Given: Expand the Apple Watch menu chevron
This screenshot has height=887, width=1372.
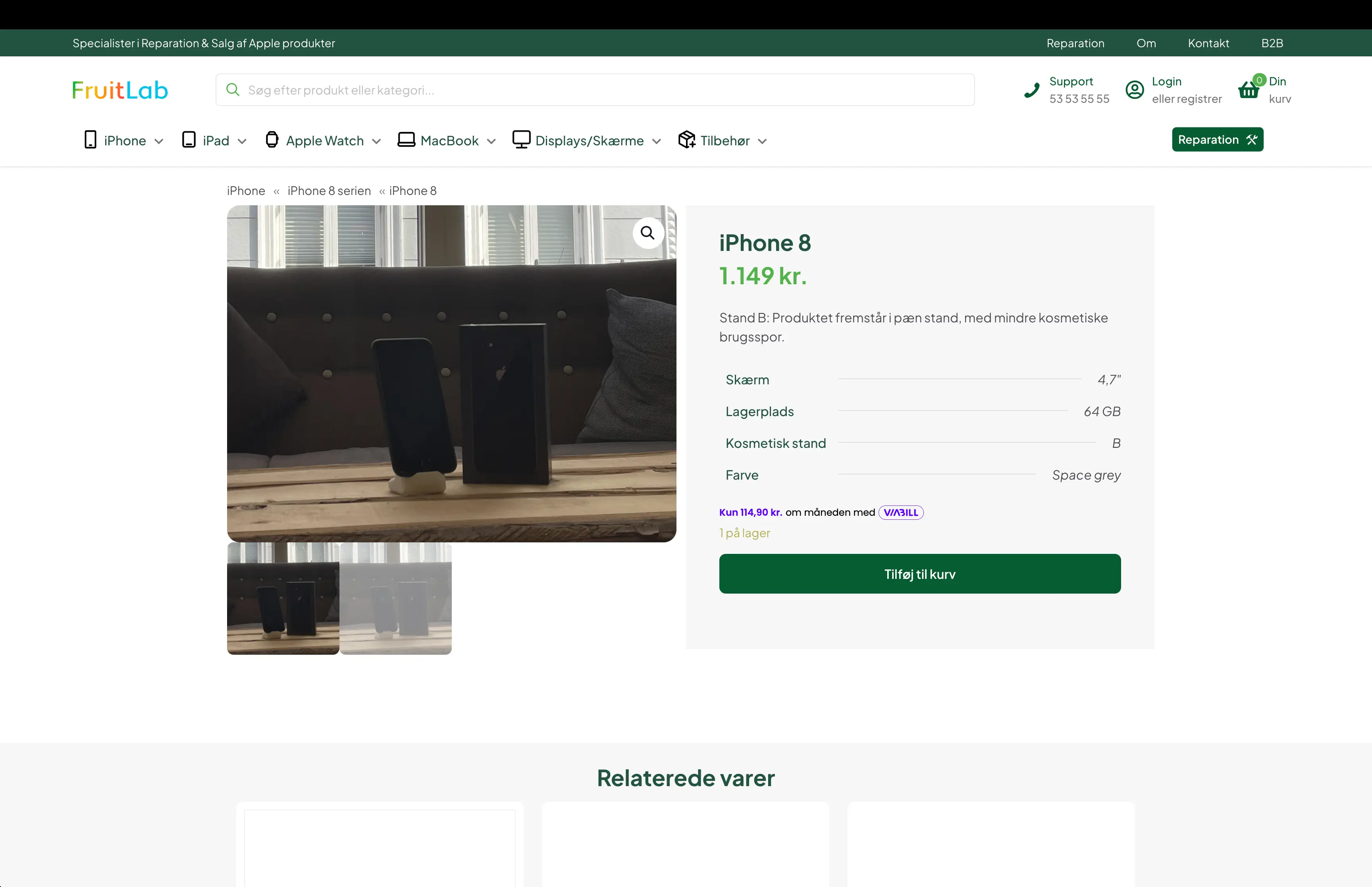Looking at the screenshot, I should pos(376,142).
